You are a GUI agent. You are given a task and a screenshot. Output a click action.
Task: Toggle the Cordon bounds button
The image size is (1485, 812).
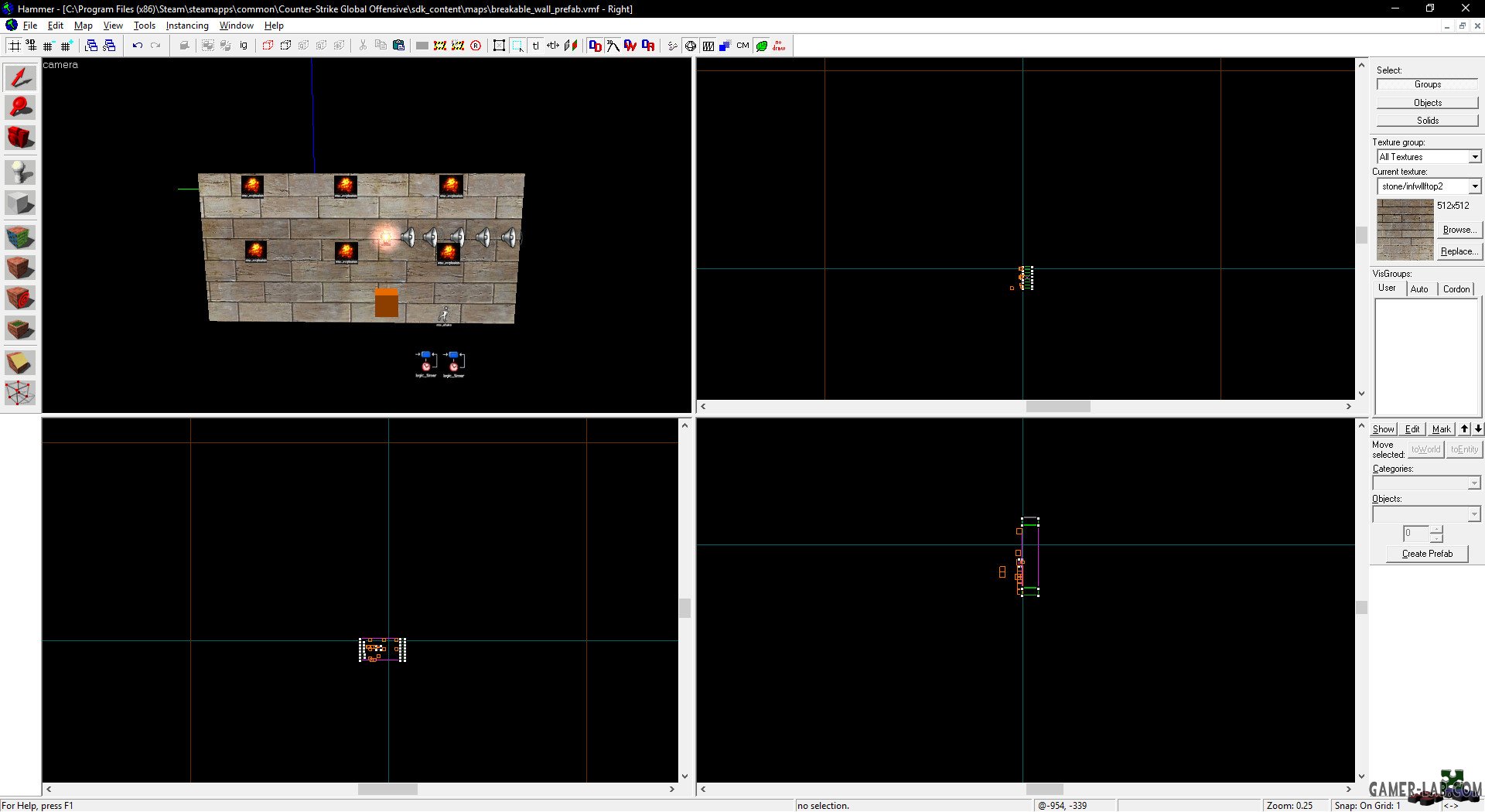click(x=440, y=46)
